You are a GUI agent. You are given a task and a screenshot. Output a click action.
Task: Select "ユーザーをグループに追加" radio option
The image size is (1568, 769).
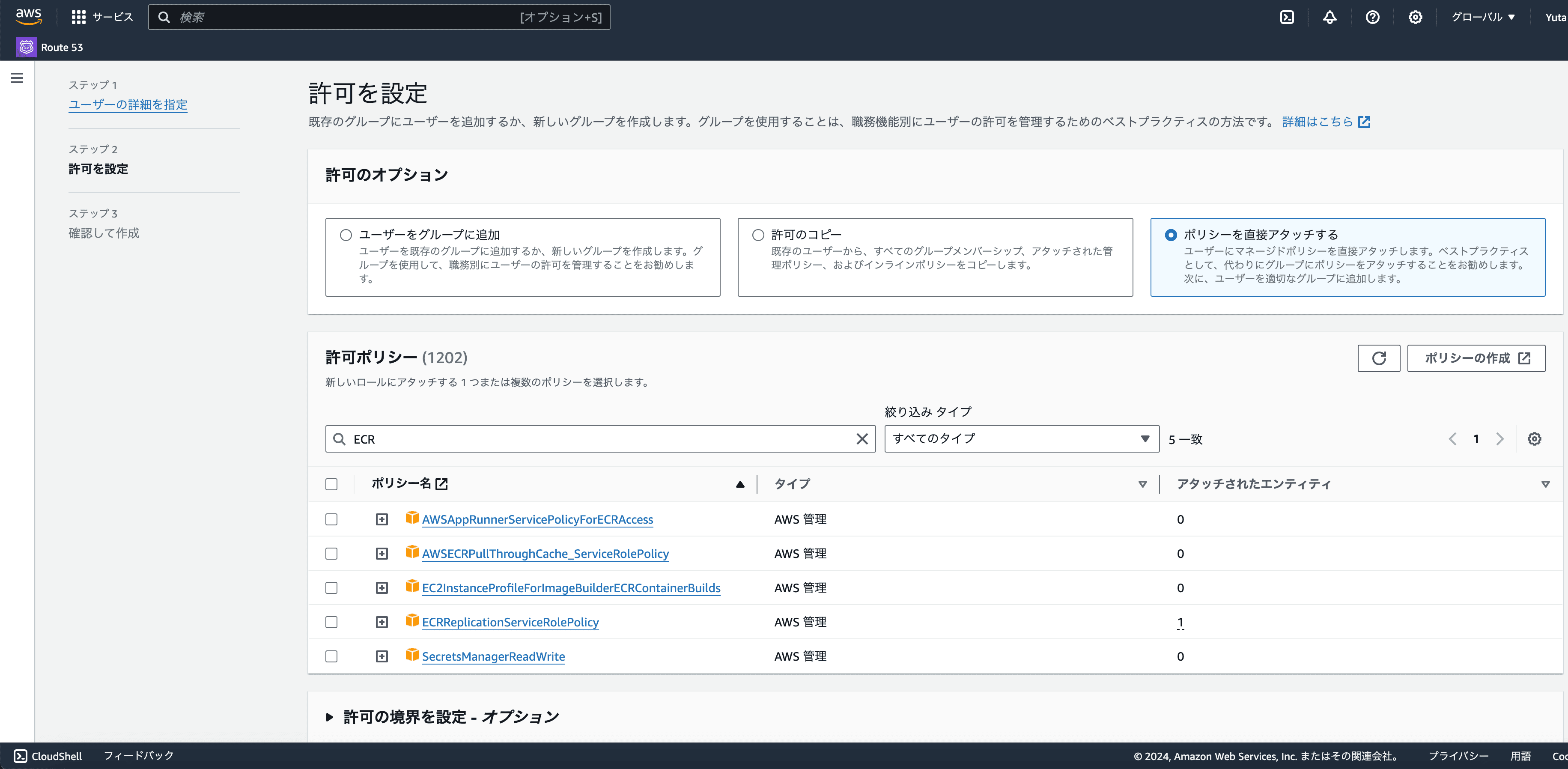coord(346,235)
